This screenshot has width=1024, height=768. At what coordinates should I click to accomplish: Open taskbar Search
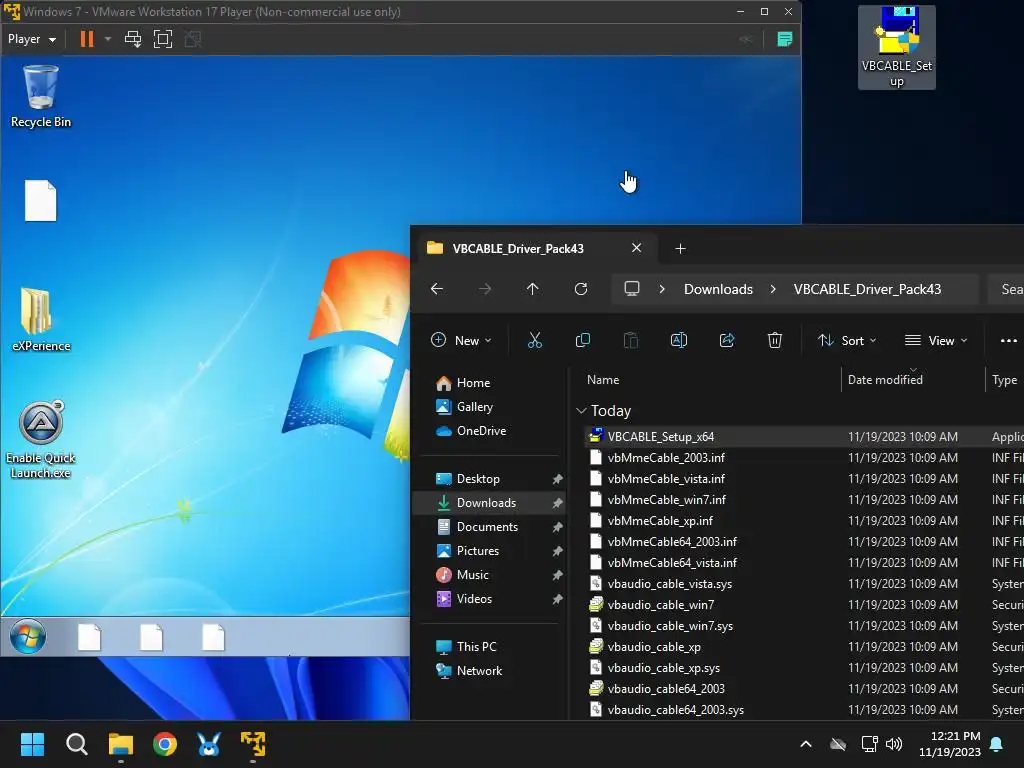[76, 744]
